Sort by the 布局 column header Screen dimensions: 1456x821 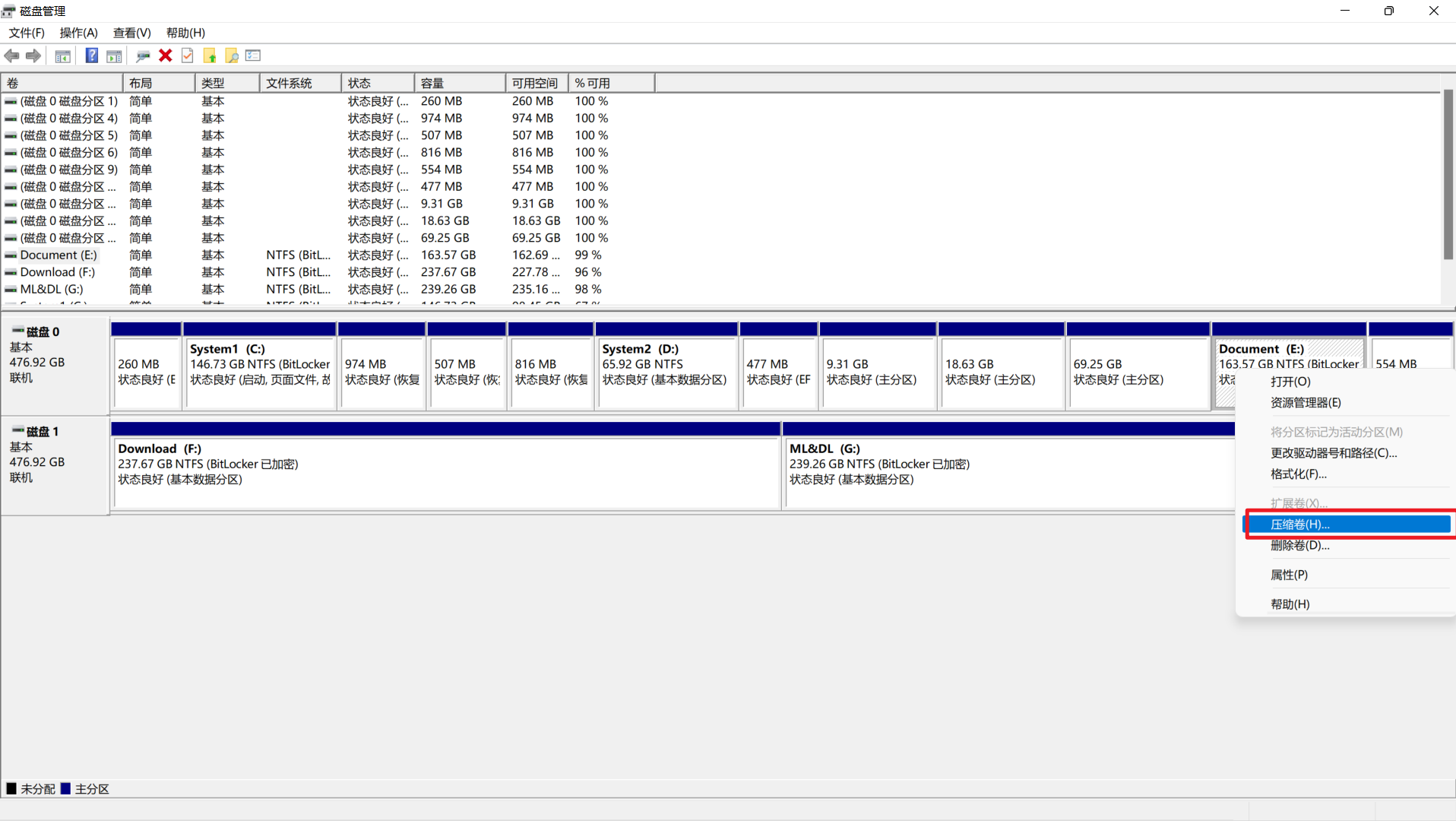pos(159,83)
